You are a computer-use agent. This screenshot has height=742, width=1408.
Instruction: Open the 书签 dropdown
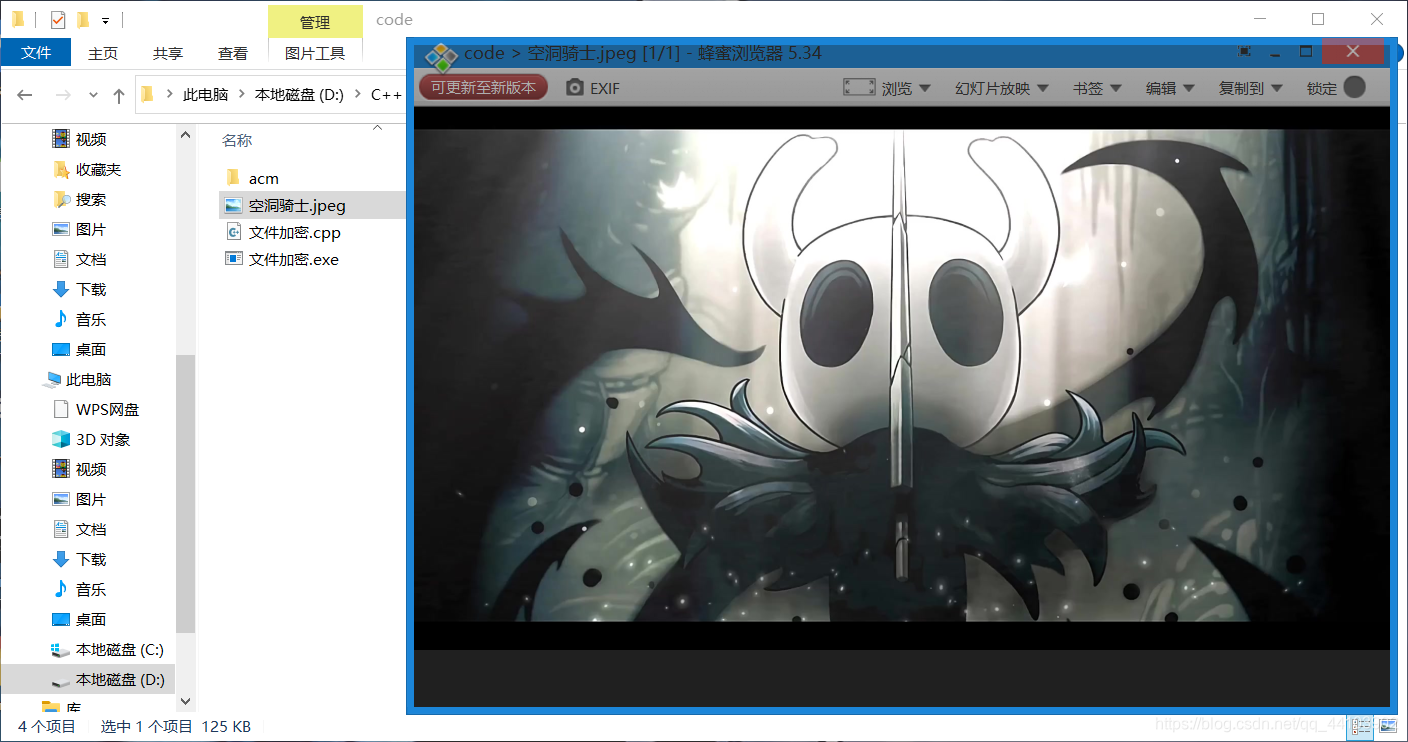click(x=1096, y=88)
